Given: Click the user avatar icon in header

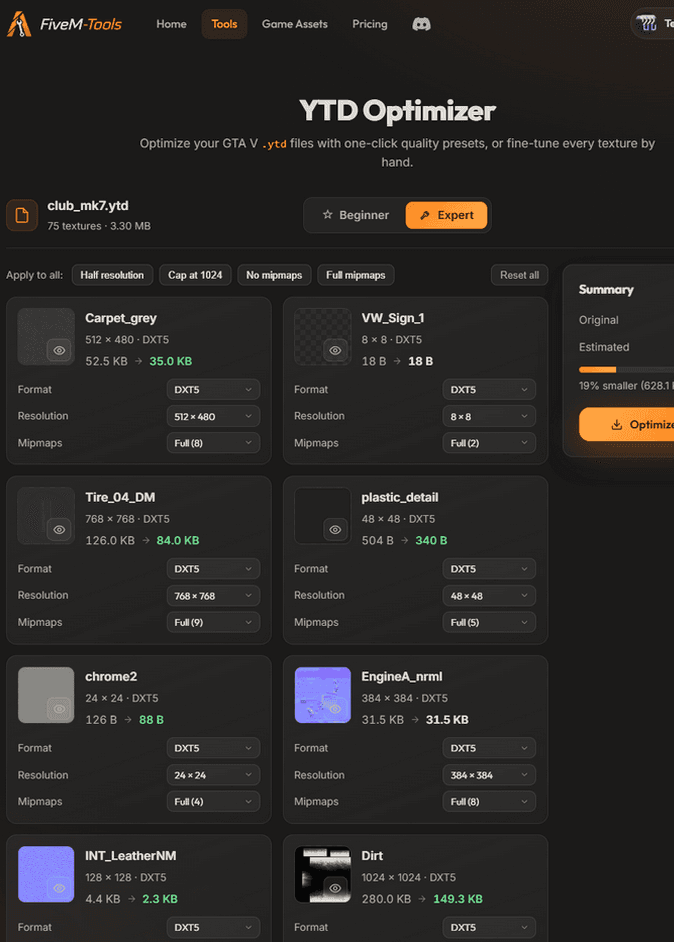Looking at the screenshot, I should click(646, 24).
